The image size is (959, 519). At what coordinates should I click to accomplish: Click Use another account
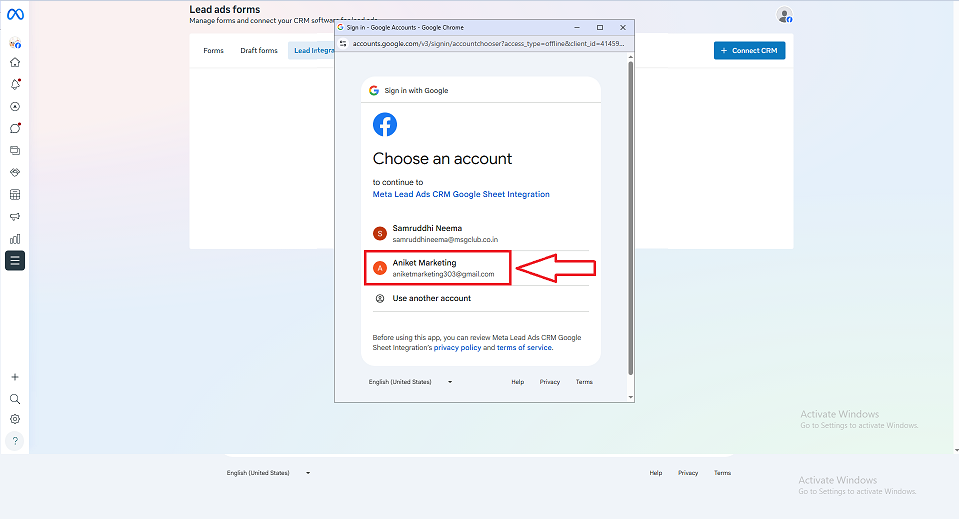[431, 298]
